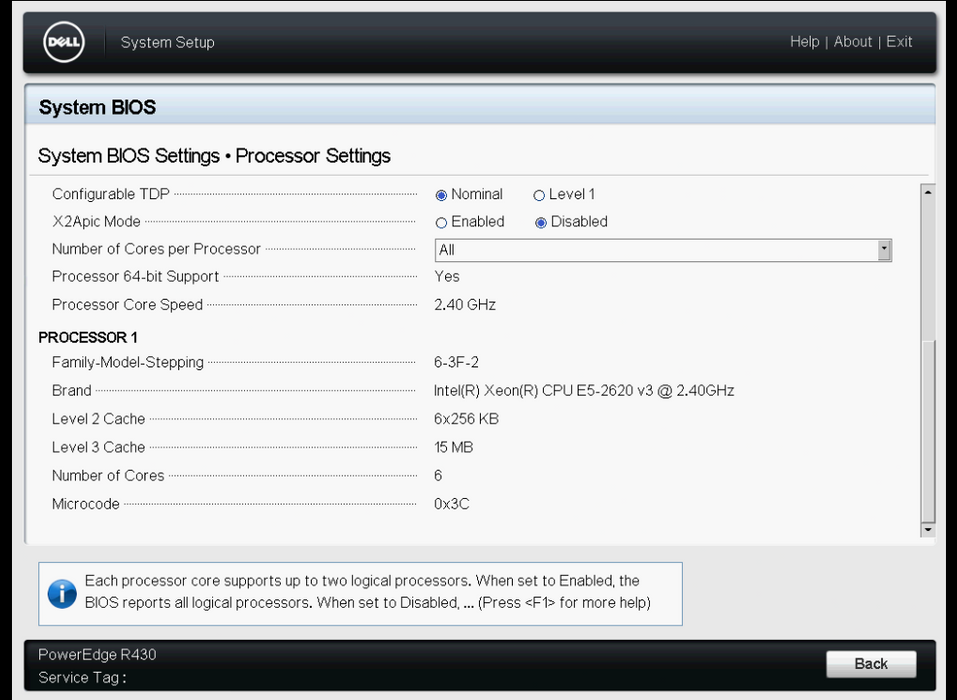Click the 6-3F-2 stepping value
This screenshot has height=700, width=957.
456,363
